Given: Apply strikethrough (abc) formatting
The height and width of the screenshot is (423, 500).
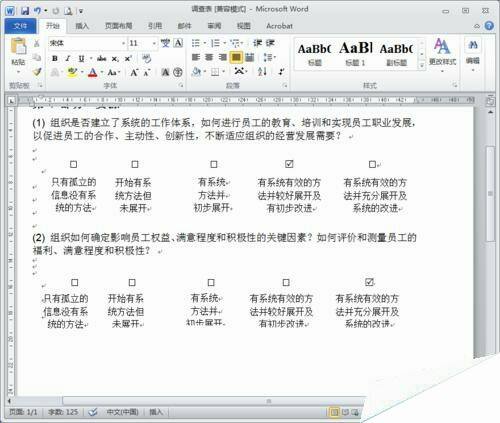Looking at the screenshot, I should 101,59.
